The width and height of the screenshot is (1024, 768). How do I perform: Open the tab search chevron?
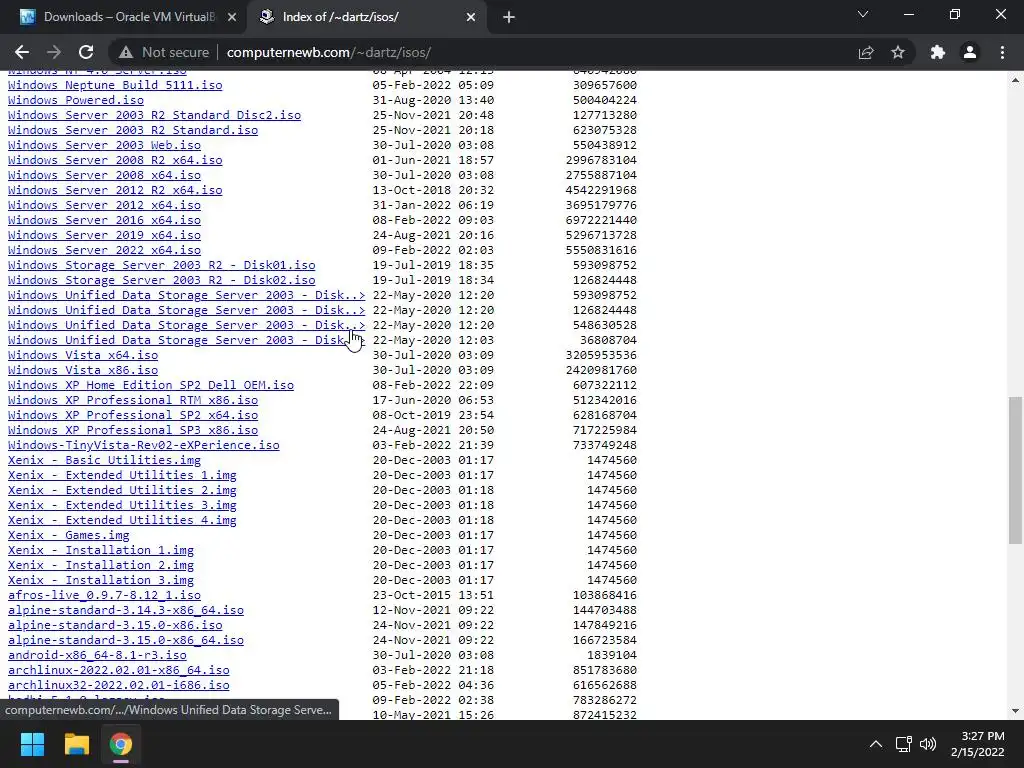click(863, 14)
